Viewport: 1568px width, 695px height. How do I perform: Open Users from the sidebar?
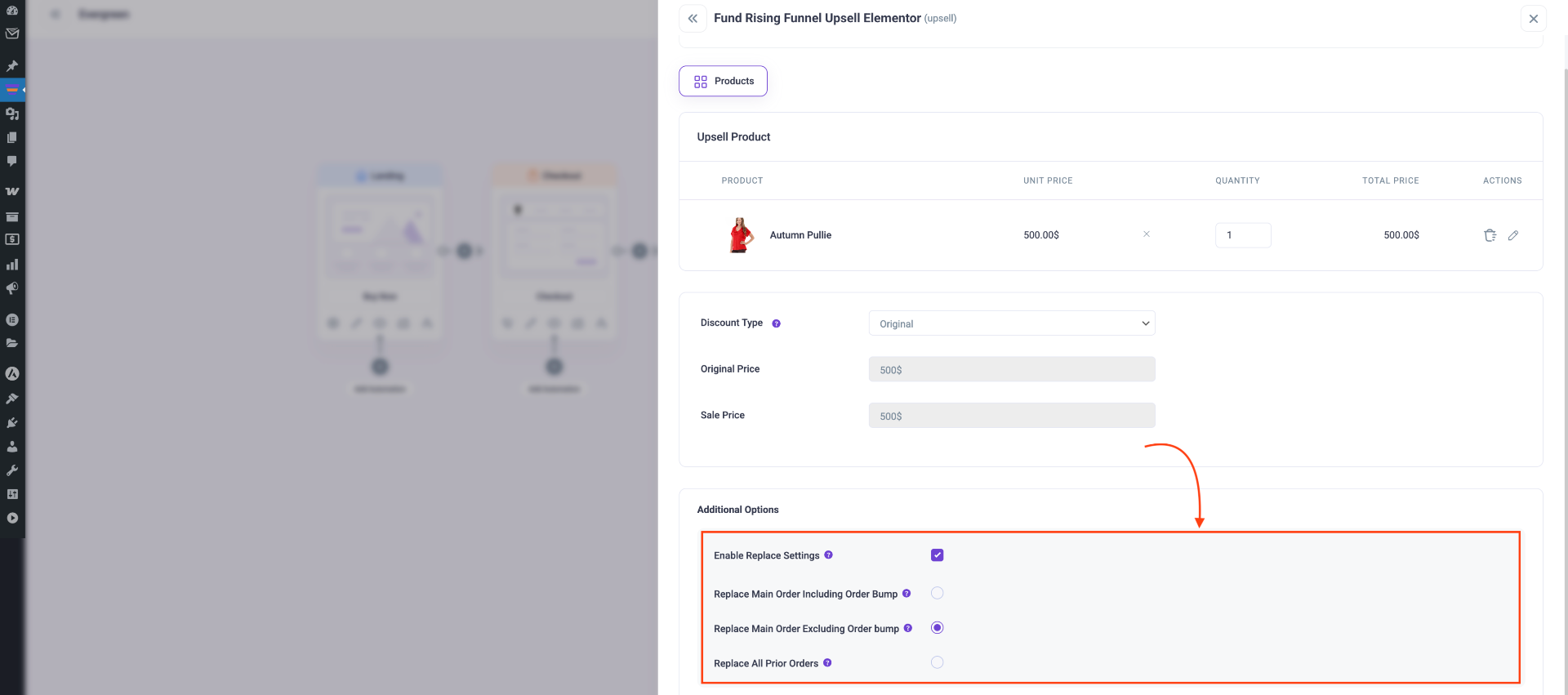[12, 447]
